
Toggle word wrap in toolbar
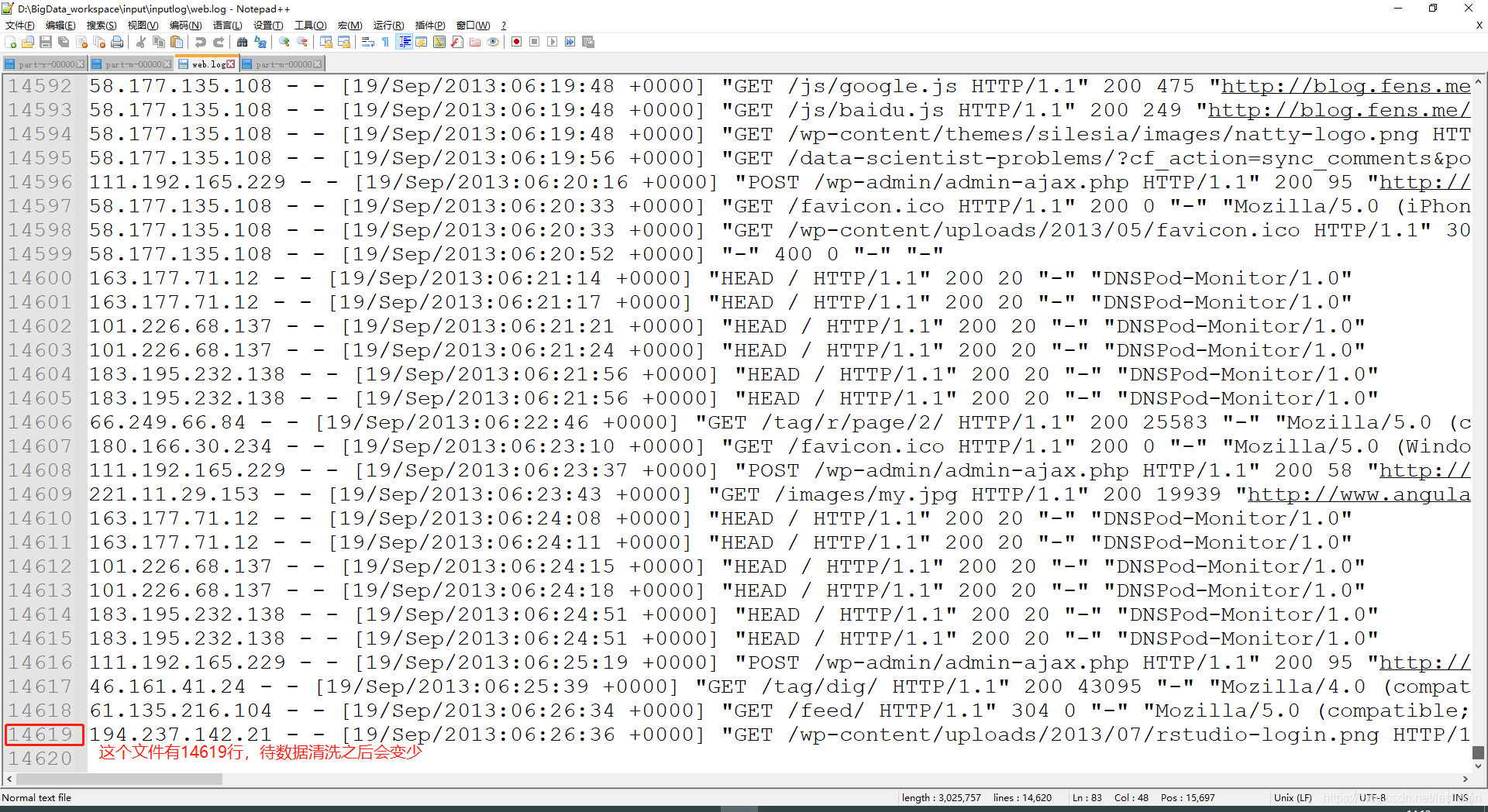coord(368,42)
